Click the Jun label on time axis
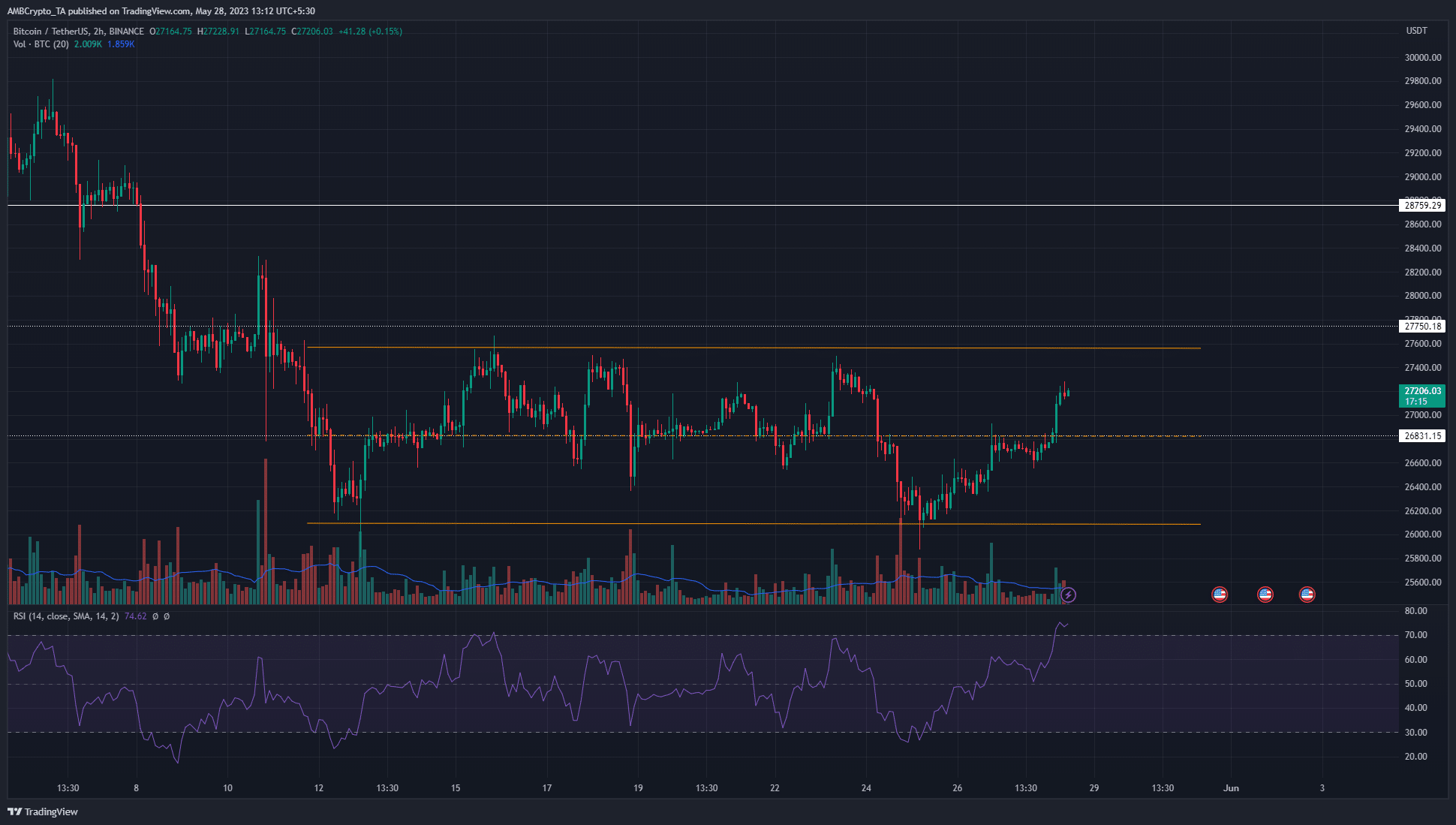1456x825 pixels. pos(1231,788)
